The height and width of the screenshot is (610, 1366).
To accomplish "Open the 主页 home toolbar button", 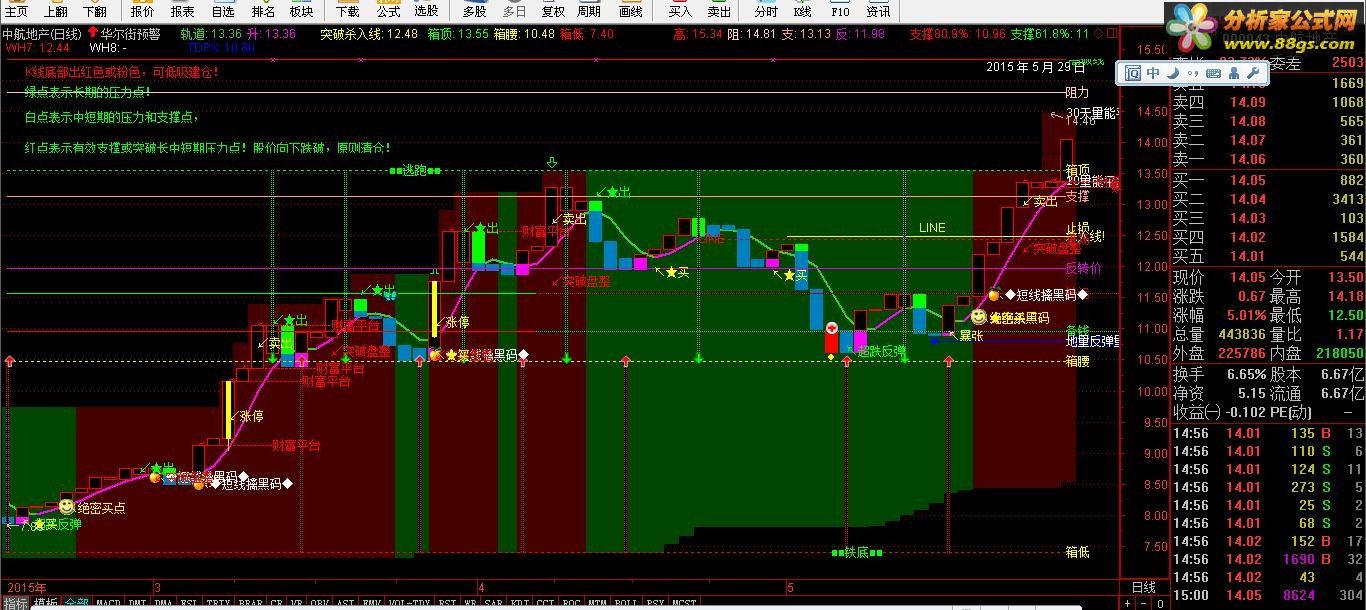I will 16,12.
